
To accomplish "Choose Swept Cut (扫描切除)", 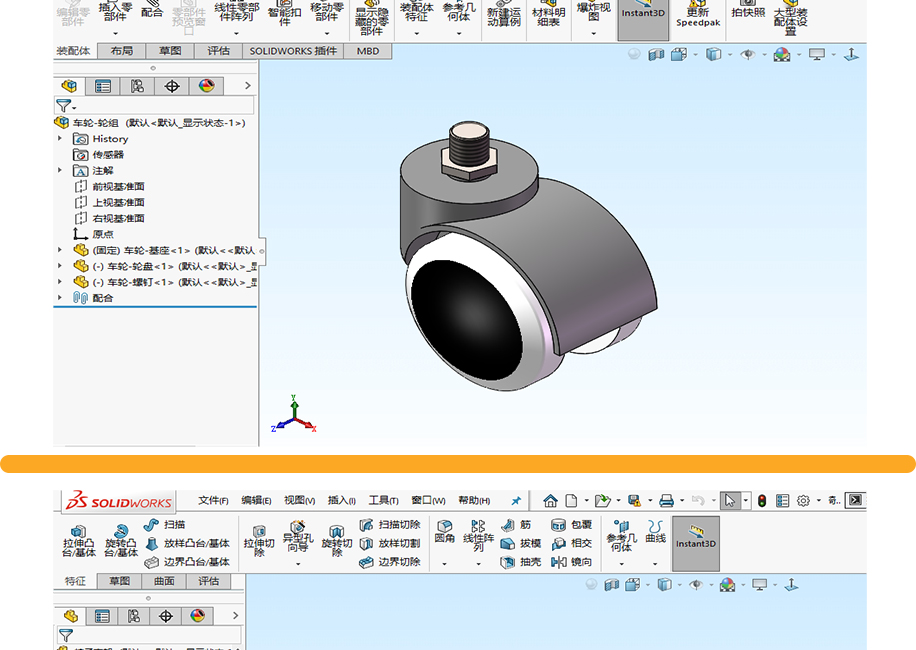I will (x=390, y=524).
